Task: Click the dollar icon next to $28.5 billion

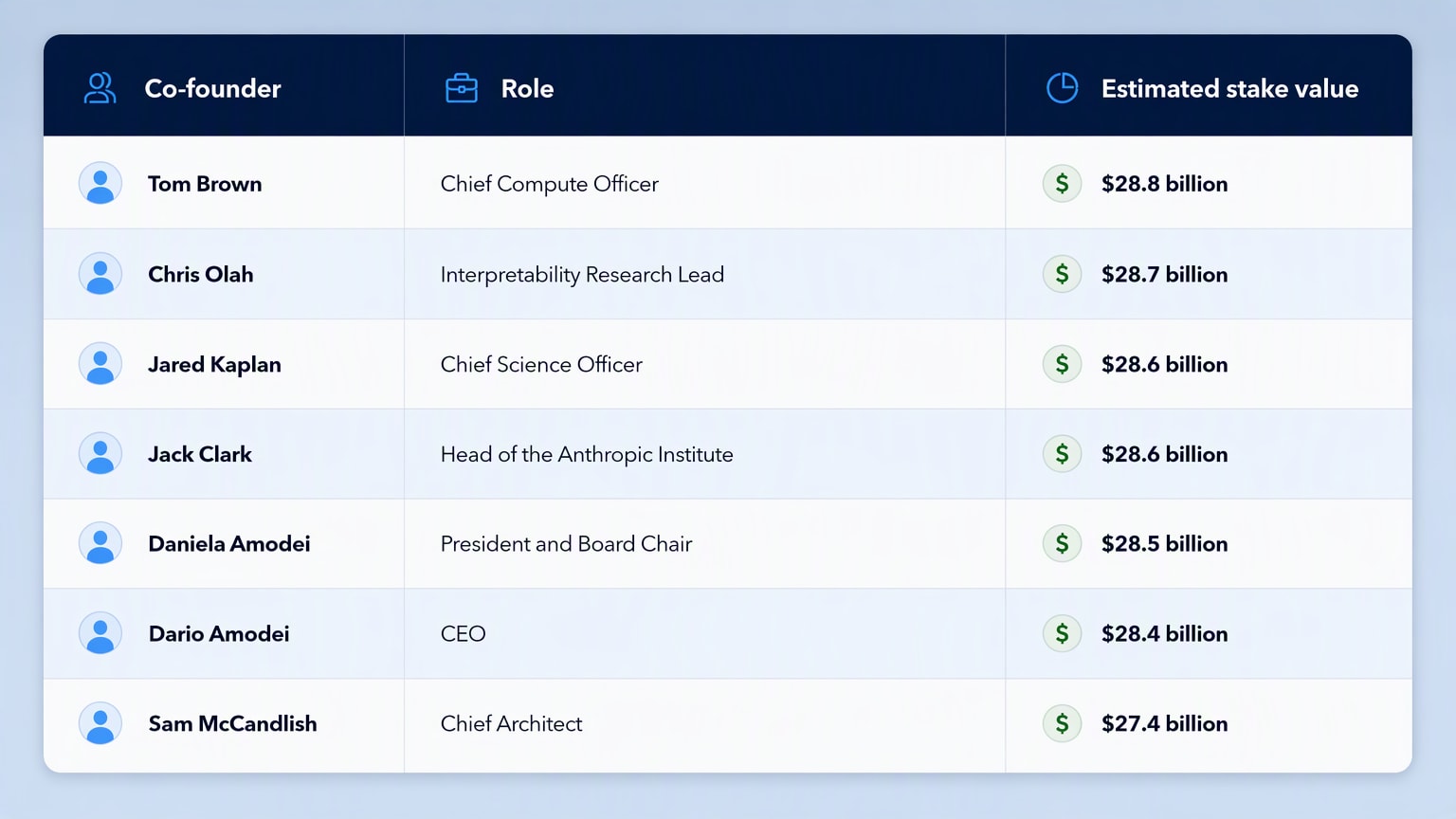Action: 1063,543
